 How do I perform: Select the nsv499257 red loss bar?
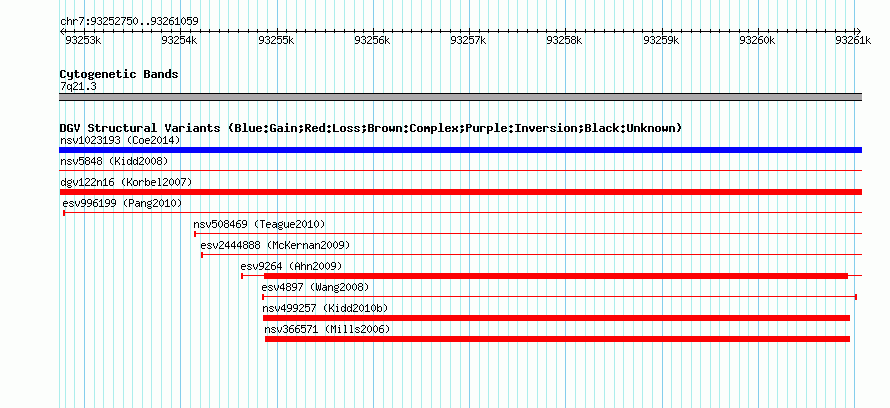tap(556, 318)
